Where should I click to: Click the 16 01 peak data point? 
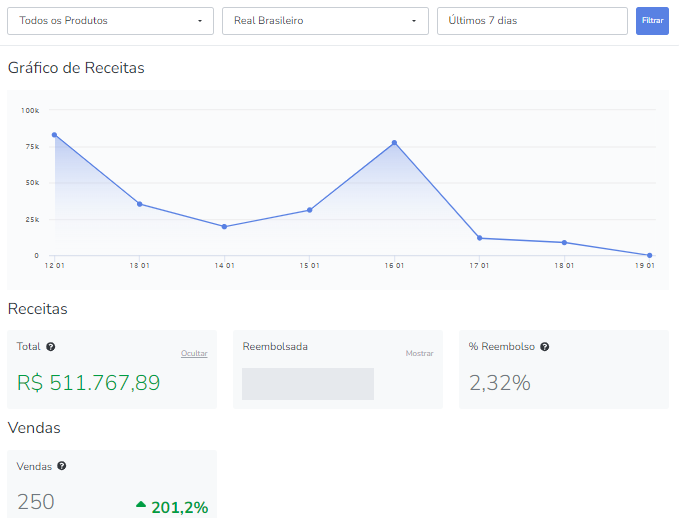click(x=394, y=142)
